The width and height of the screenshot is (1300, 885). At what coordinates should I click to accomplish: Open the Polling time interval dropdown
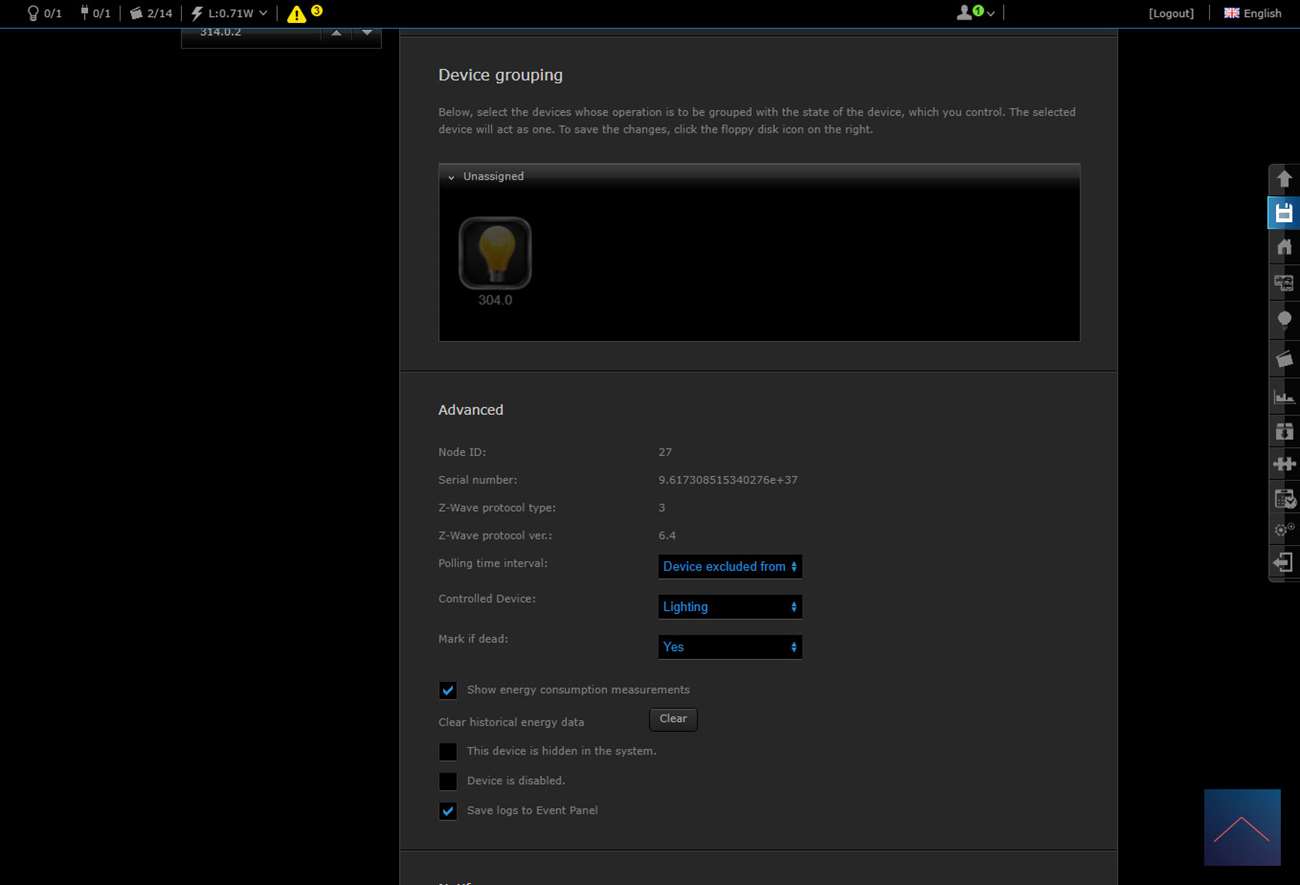point(729,567)
